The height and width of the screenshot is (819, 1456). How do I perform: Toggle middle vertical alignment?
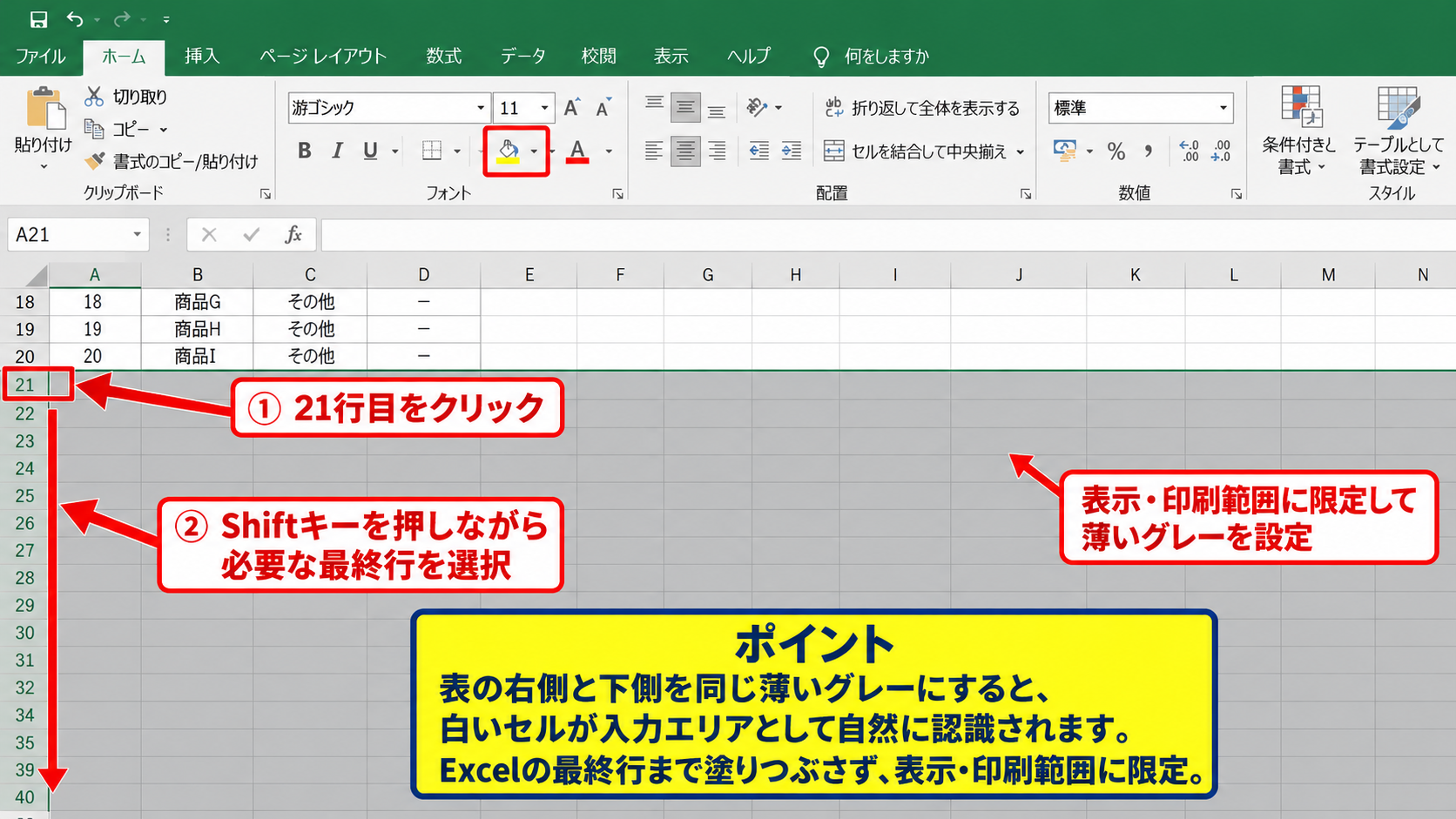coord(685,107)
